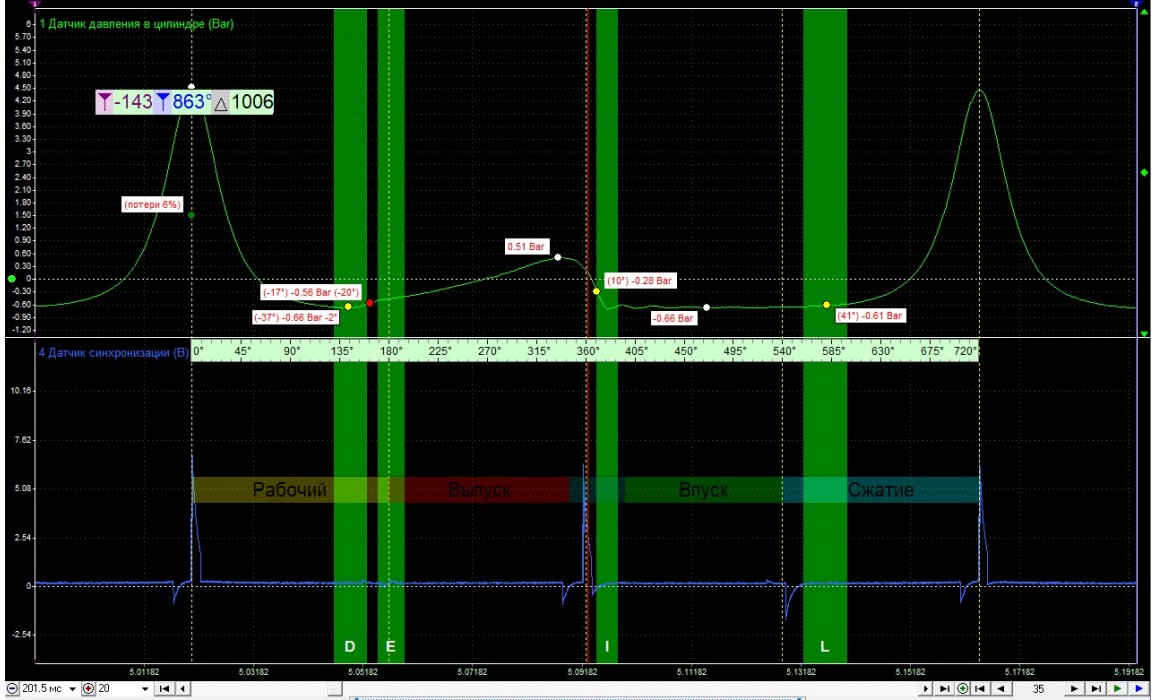Viewport: 1156px width, 700px height.
Task: Select the Сжатие stroke phase bar
Action: pyautogui.click(x=880, y=490)
